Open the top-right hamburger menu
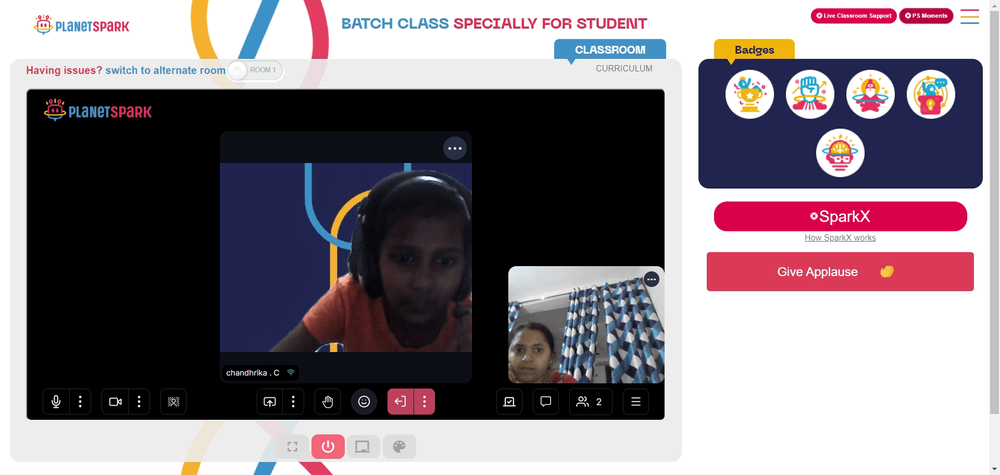Viewport: 1000px width, 475px height. point(969,16)
